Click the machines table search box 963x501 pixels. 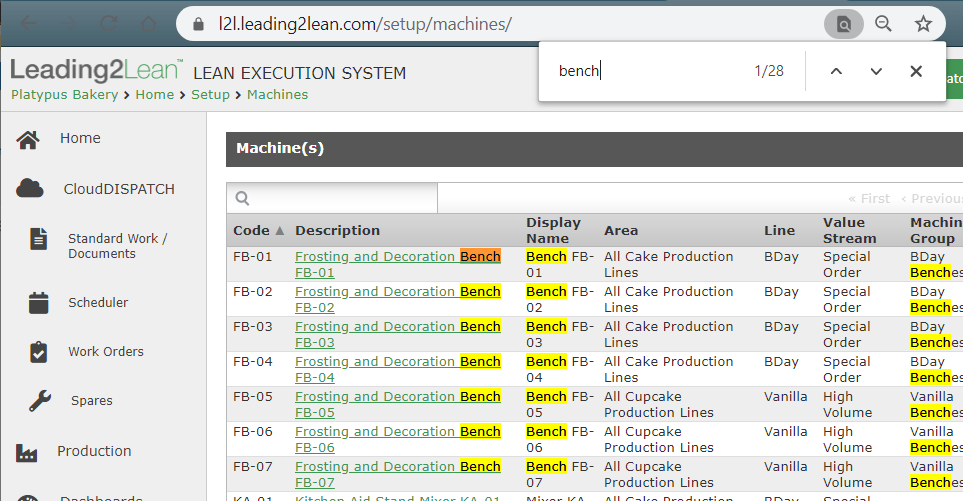coord(332,198)
